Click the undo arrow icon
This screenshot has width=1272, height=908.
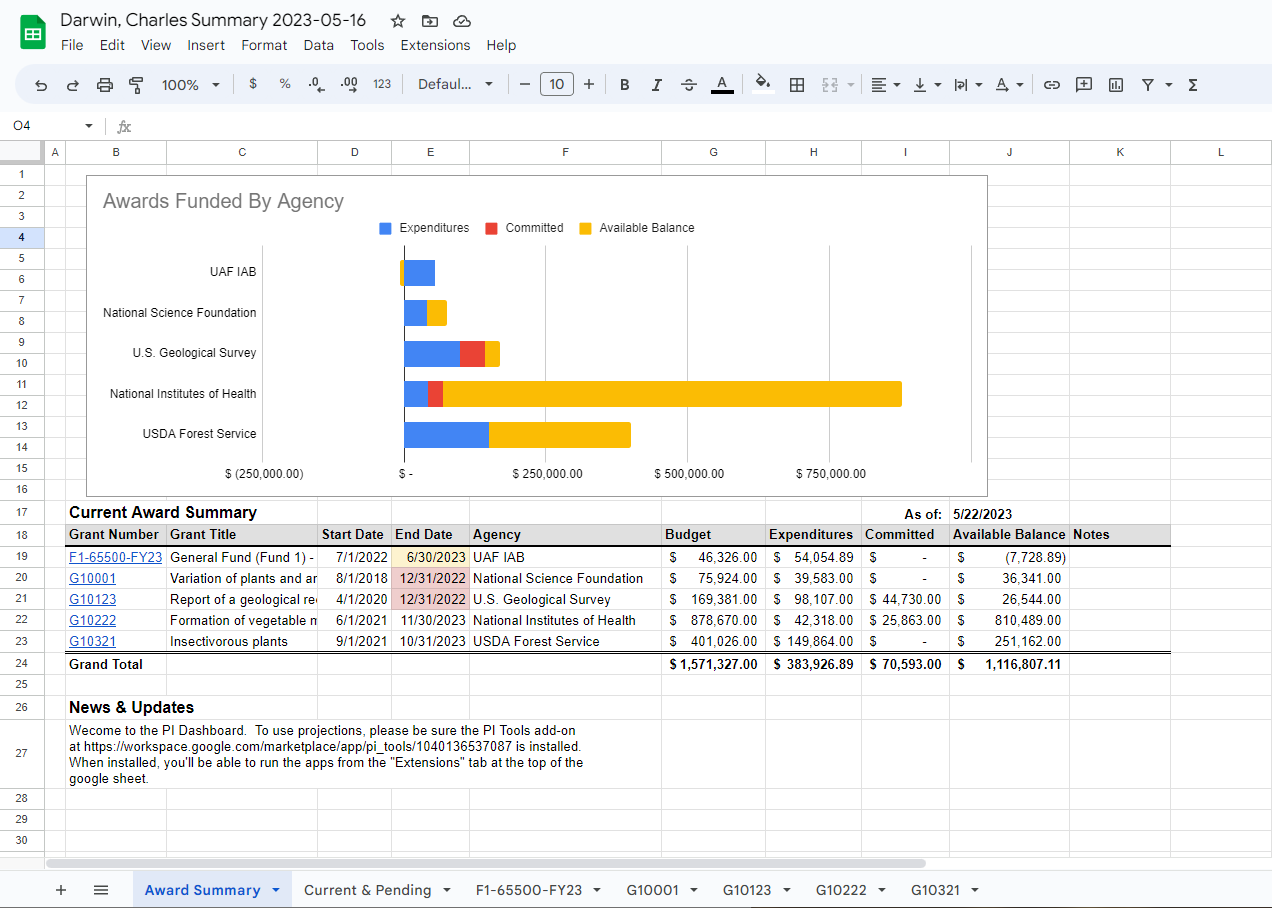41,85
